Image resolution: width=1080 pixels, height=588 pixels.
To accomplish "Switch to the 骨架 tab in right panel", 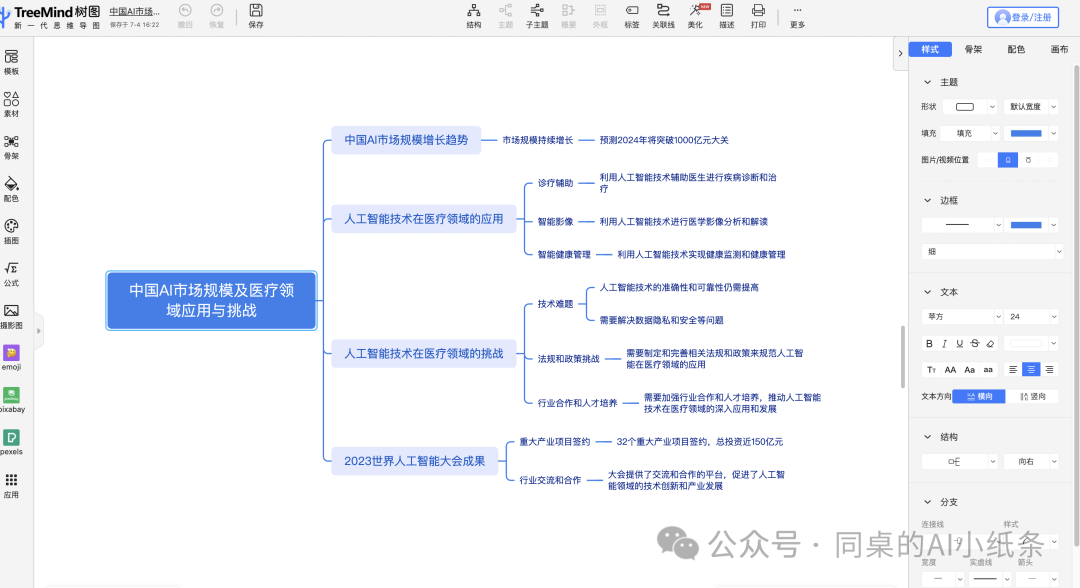I will [x=972, y=48].
